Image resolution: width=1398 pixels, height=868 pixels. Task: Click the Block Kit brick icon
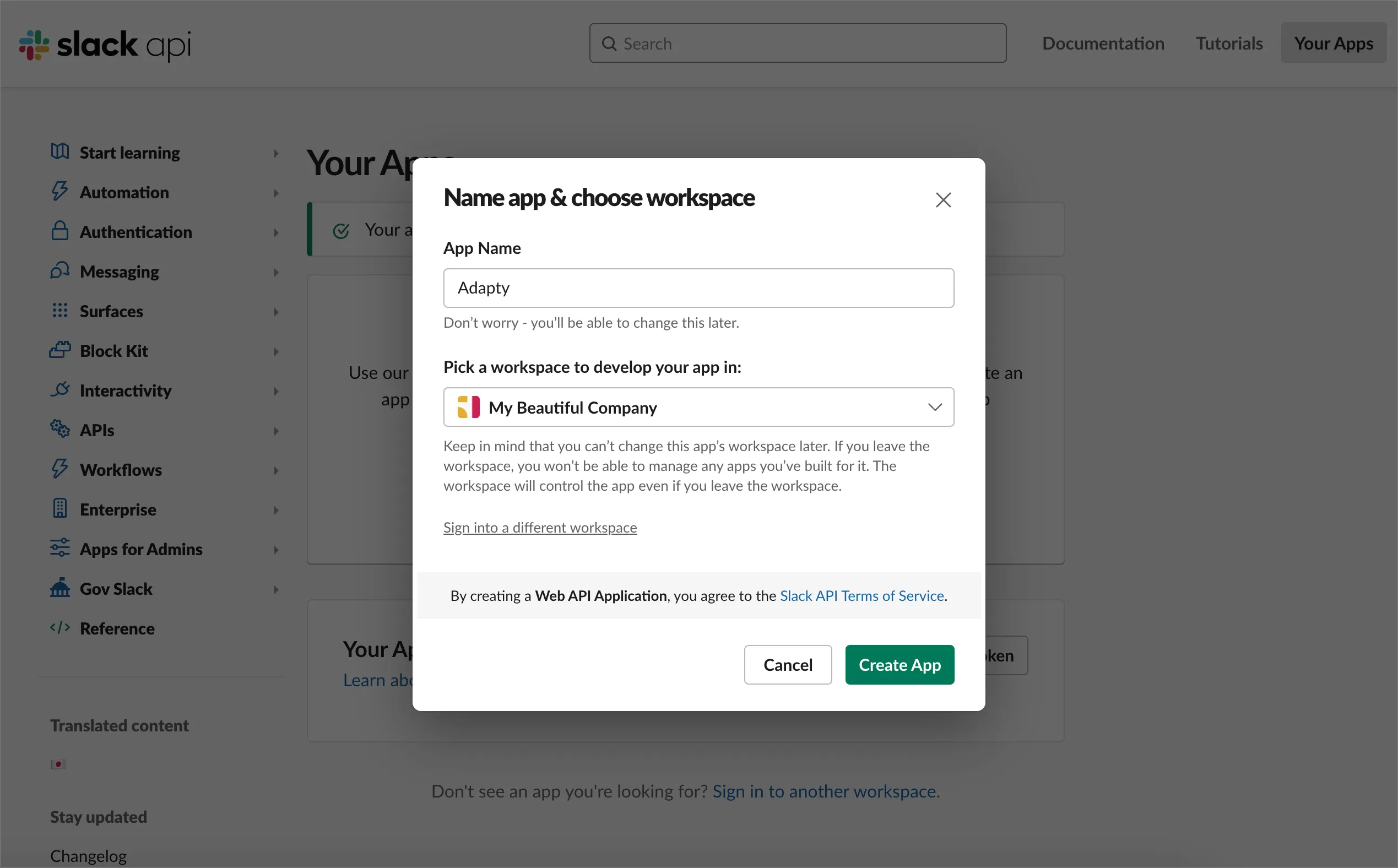click(x=59, y=350)
